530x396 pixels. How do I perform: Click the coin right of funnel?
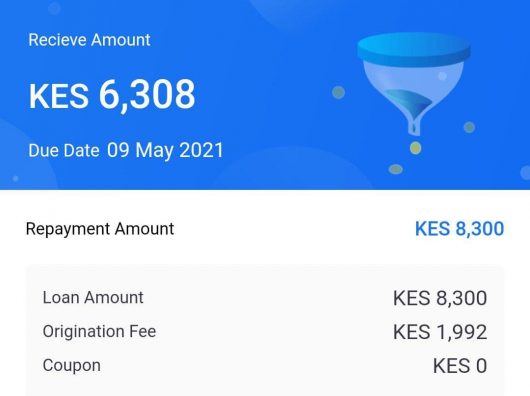pyautogui.click(x=469, y=127)
